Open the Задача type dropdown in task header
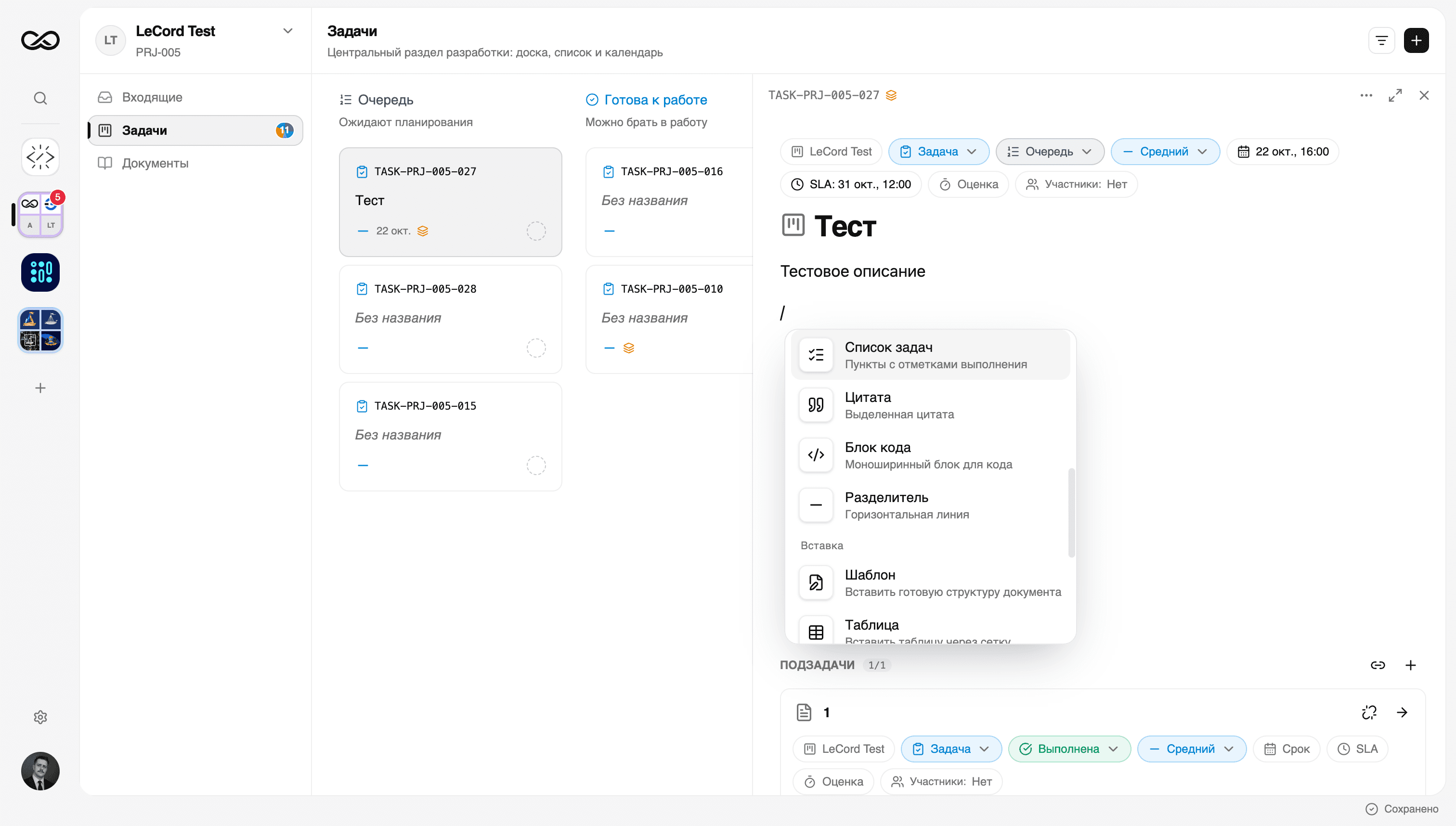The width and height of the screenshot is (1456, 826). (938, 152)
